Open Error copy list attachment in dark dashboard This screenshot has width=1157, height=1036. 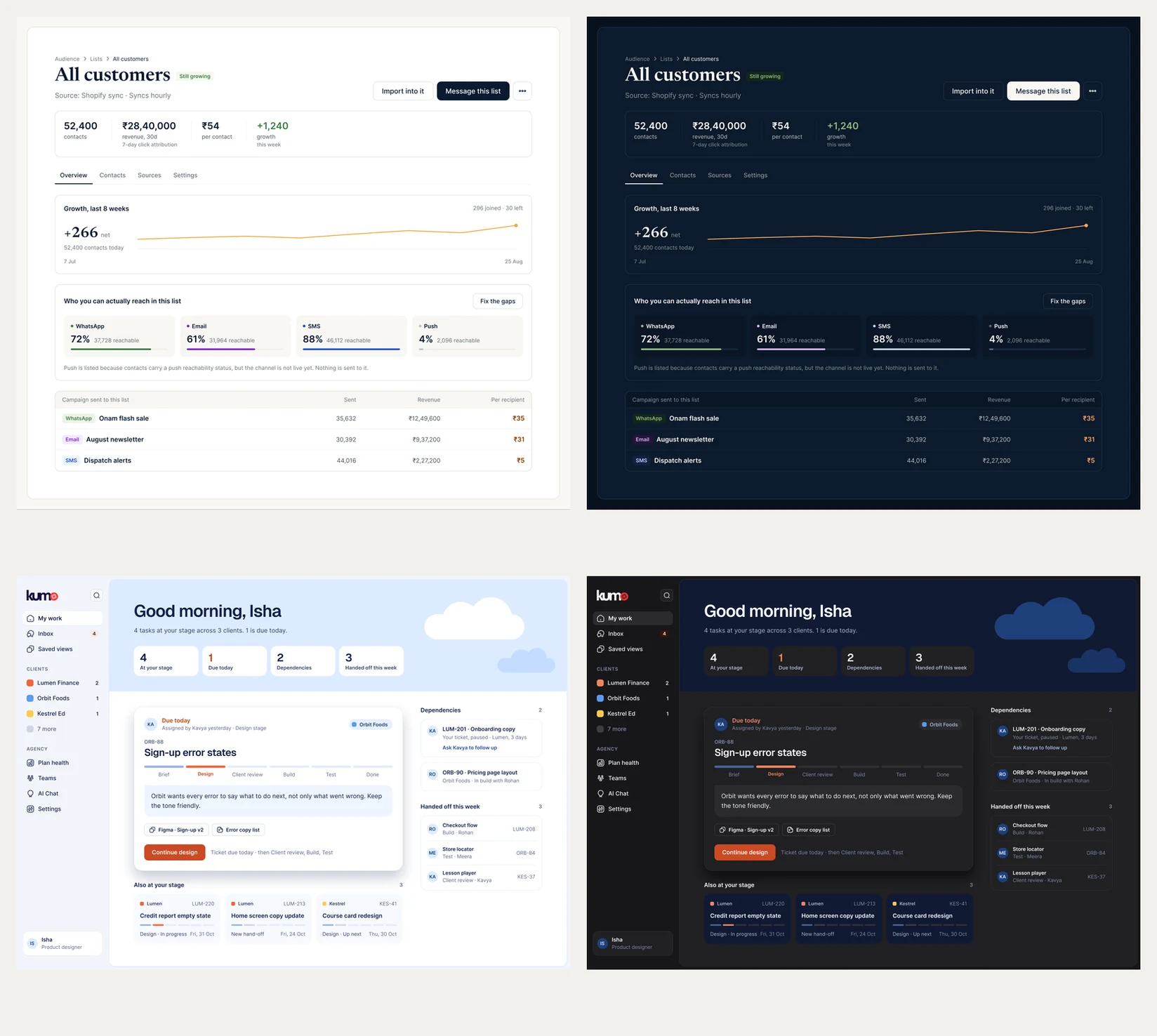808,830
